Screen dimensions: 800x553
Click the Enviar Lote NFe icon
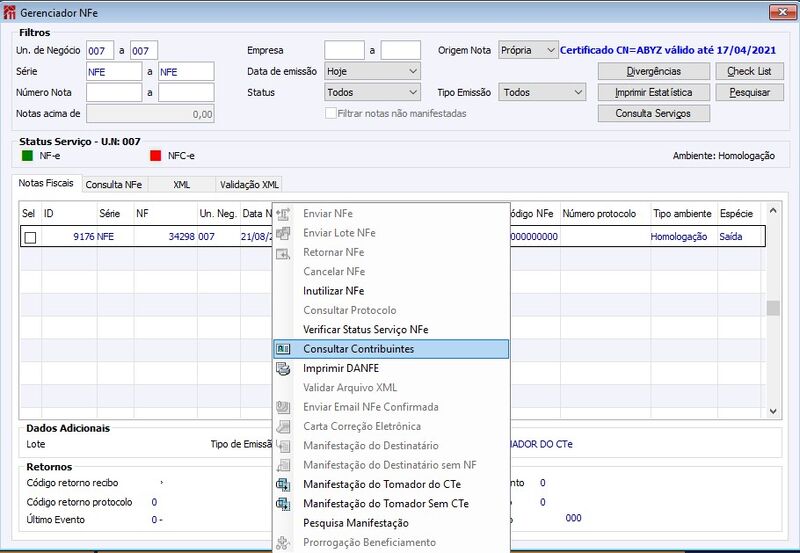point(283,233)
